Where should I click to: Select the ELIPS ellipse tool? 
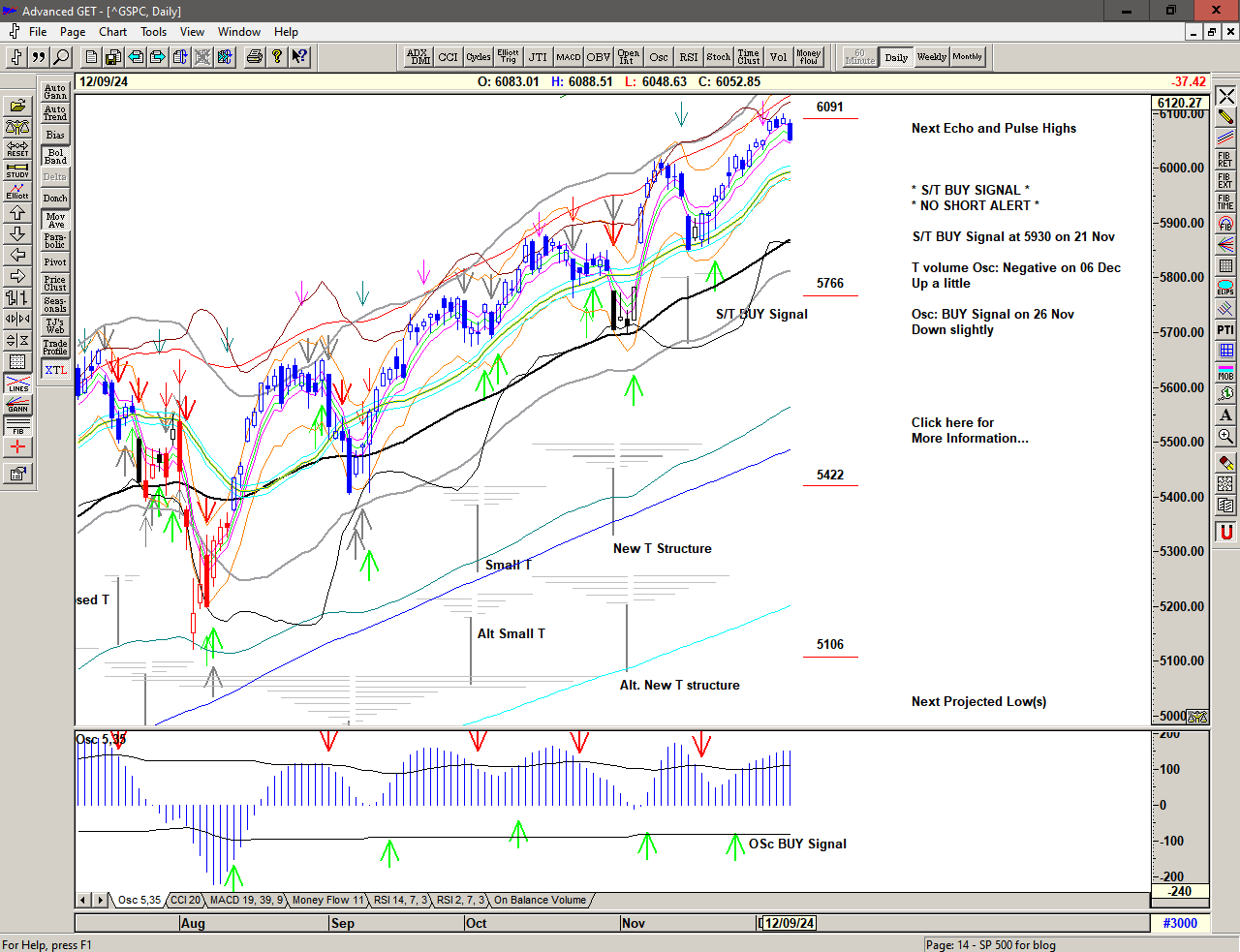pyautogui.click(x=1225, y=288)
